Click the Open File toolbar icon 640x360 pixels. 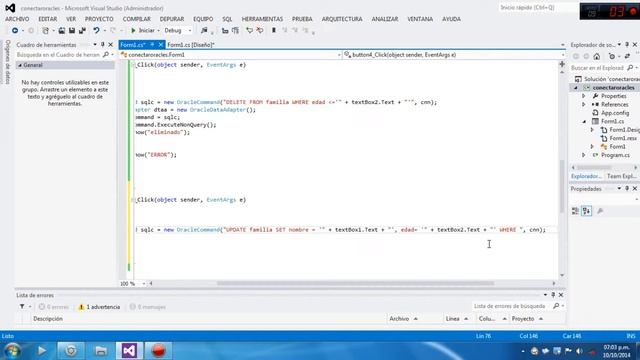[62, 31]
